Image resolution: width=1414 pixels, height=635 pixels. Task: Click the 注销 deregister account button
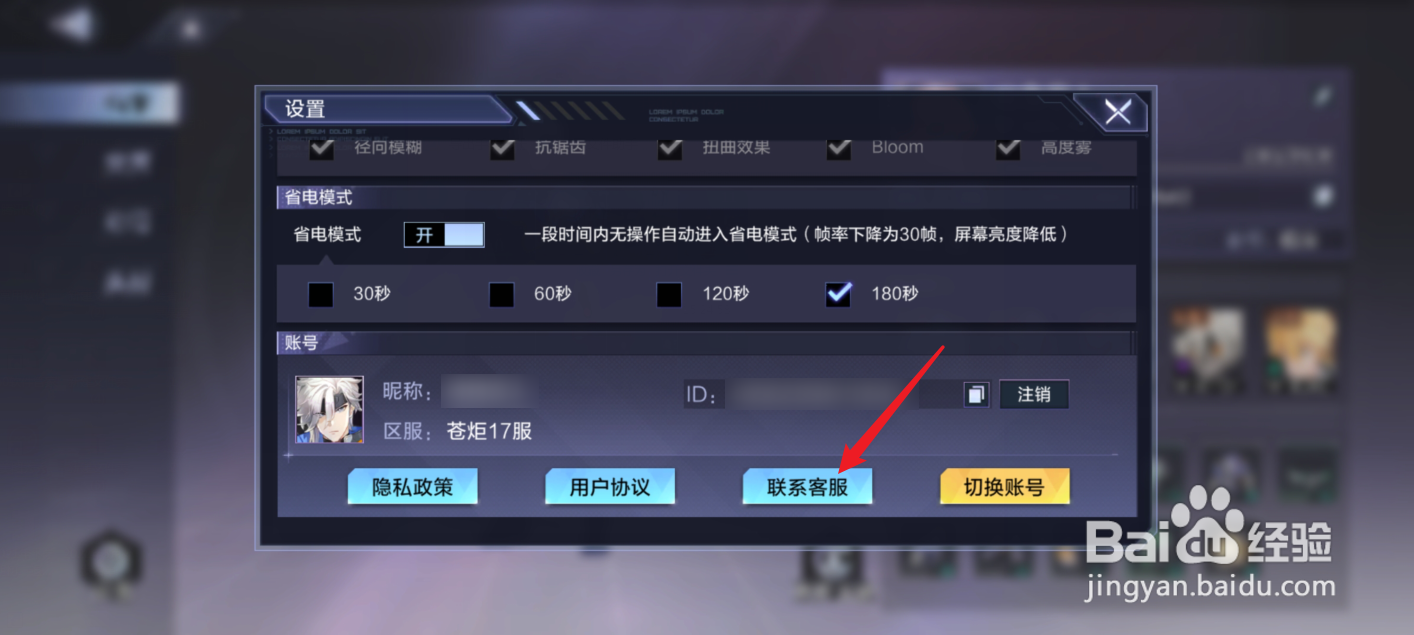(x=1034, y=394)
